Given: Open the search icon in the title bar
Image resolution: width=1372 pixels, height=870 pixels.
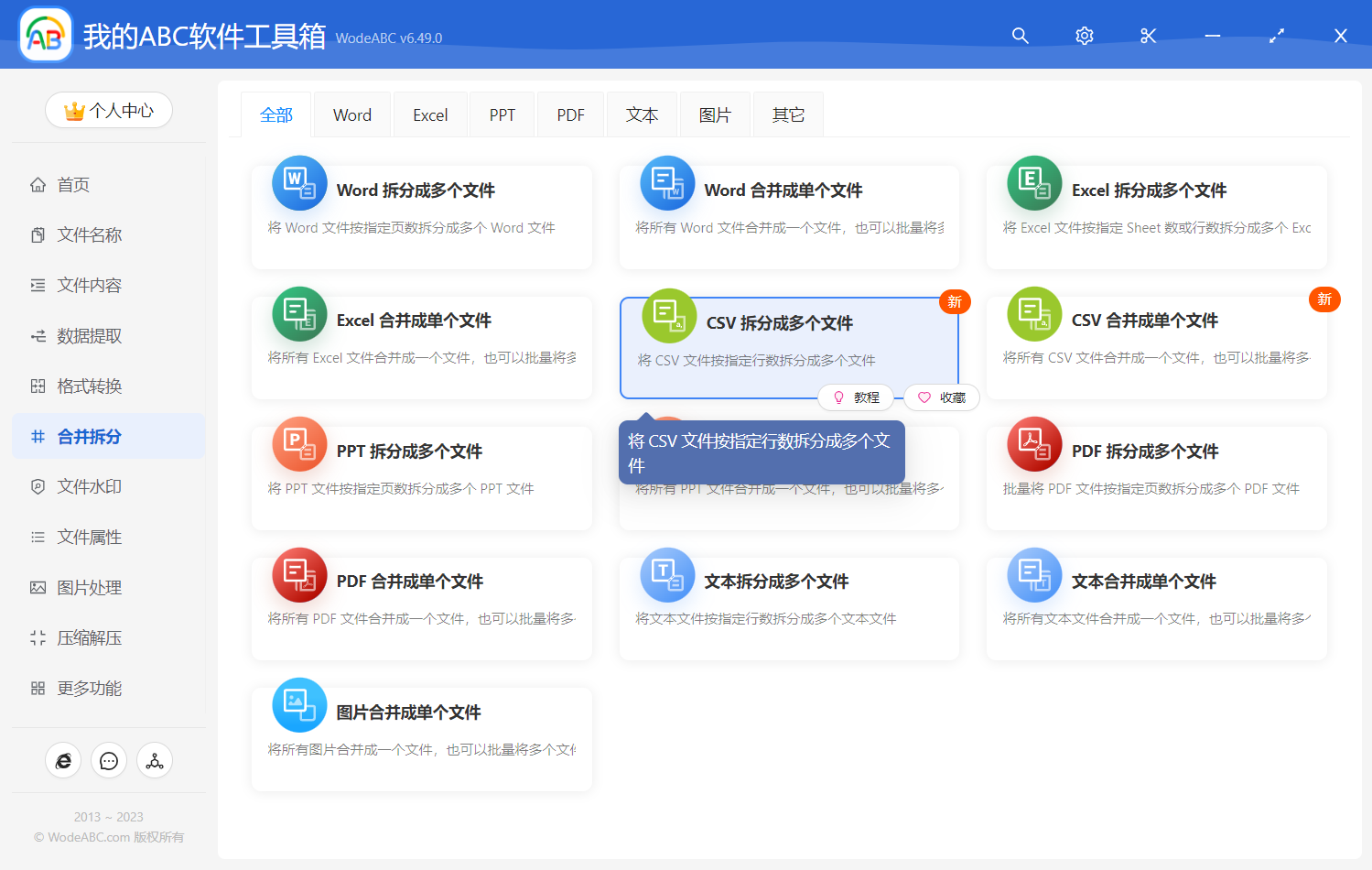Looking at the screenshot, I should pos(1020,35).
